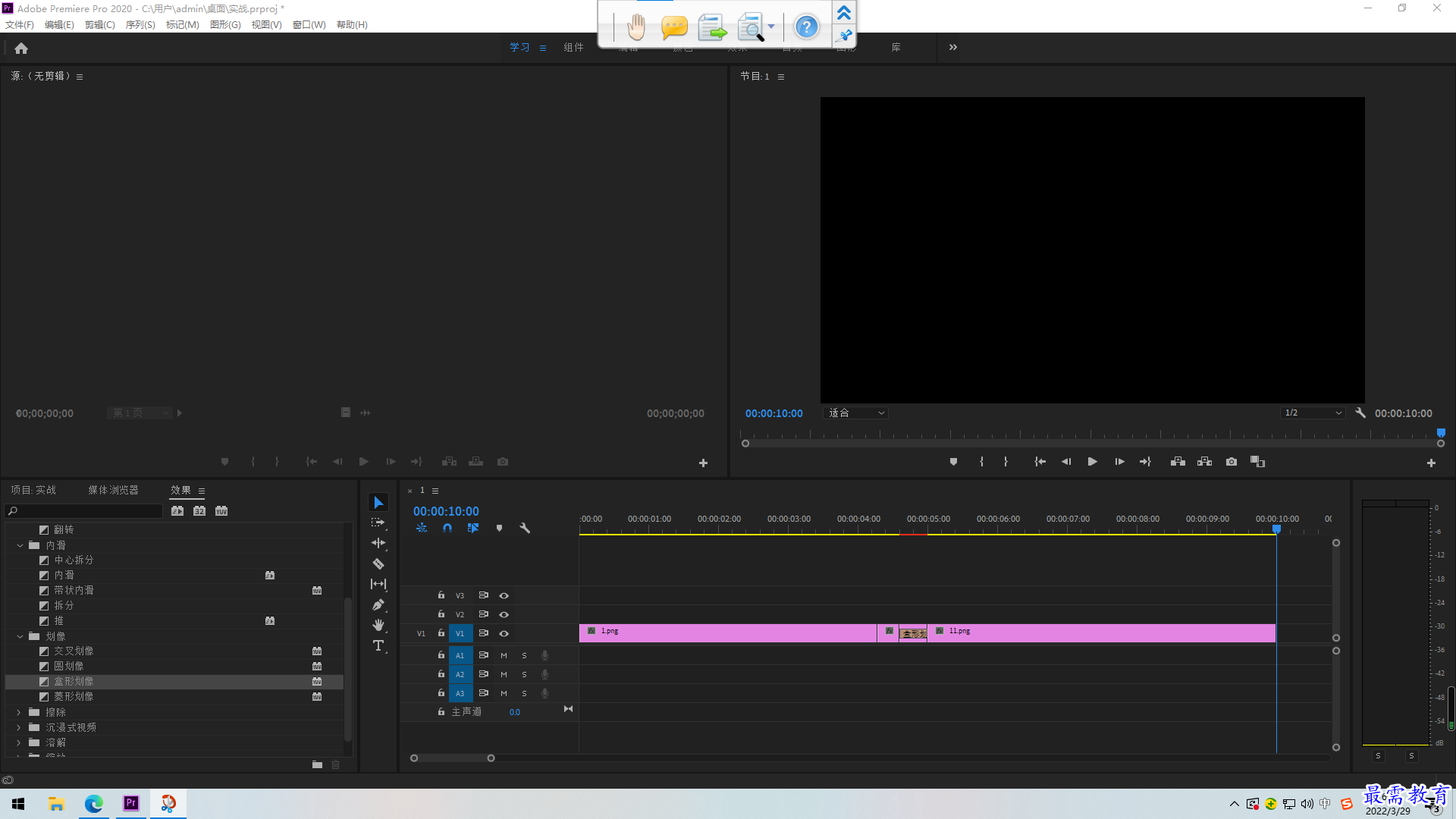Screen dimensions: 1456x819
Task: Collapse the 内滑 effects folder
Action: point(20,545)
